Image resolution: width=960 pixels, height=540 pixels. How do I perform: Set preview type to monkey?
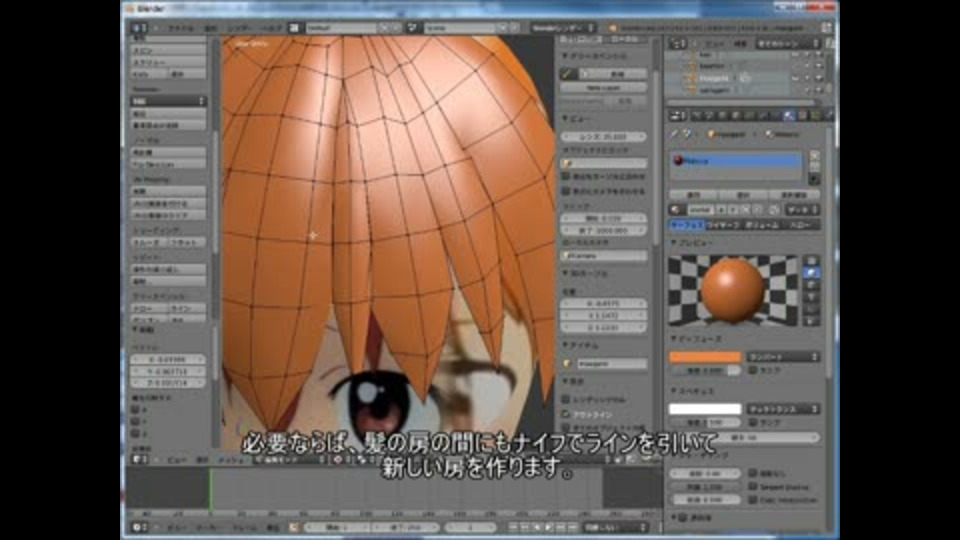pyautogui.click(x=812, y=298)
